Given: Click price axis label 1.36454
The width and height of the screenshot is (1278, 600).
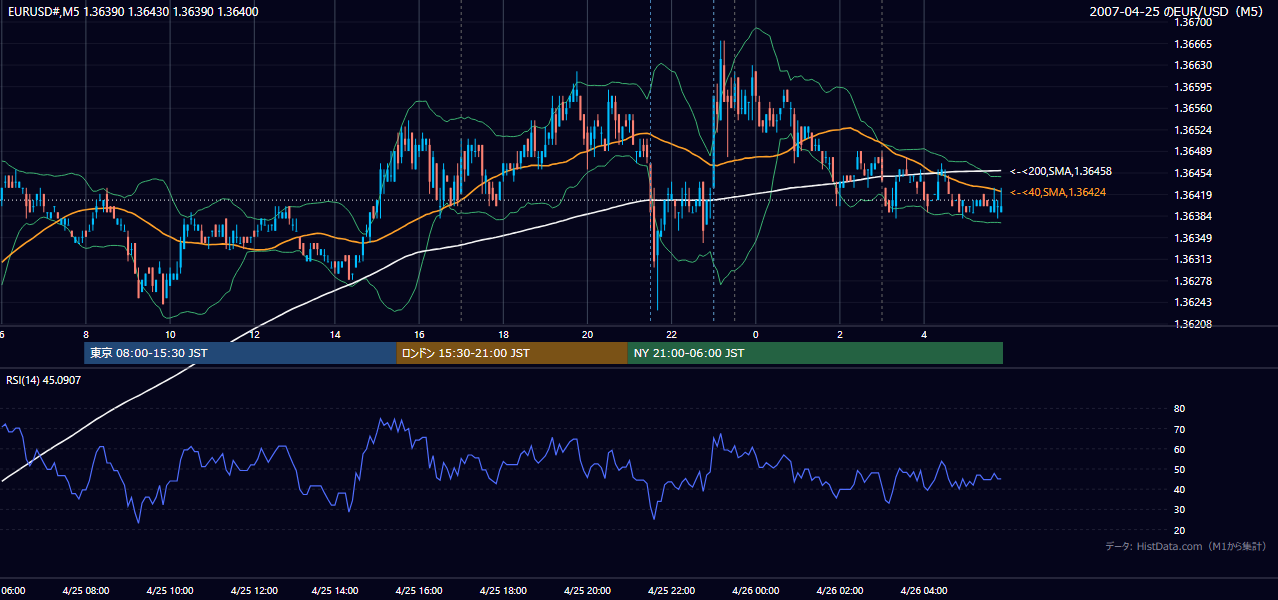Looking at the screenshot, I should [x=1193, y=173].
